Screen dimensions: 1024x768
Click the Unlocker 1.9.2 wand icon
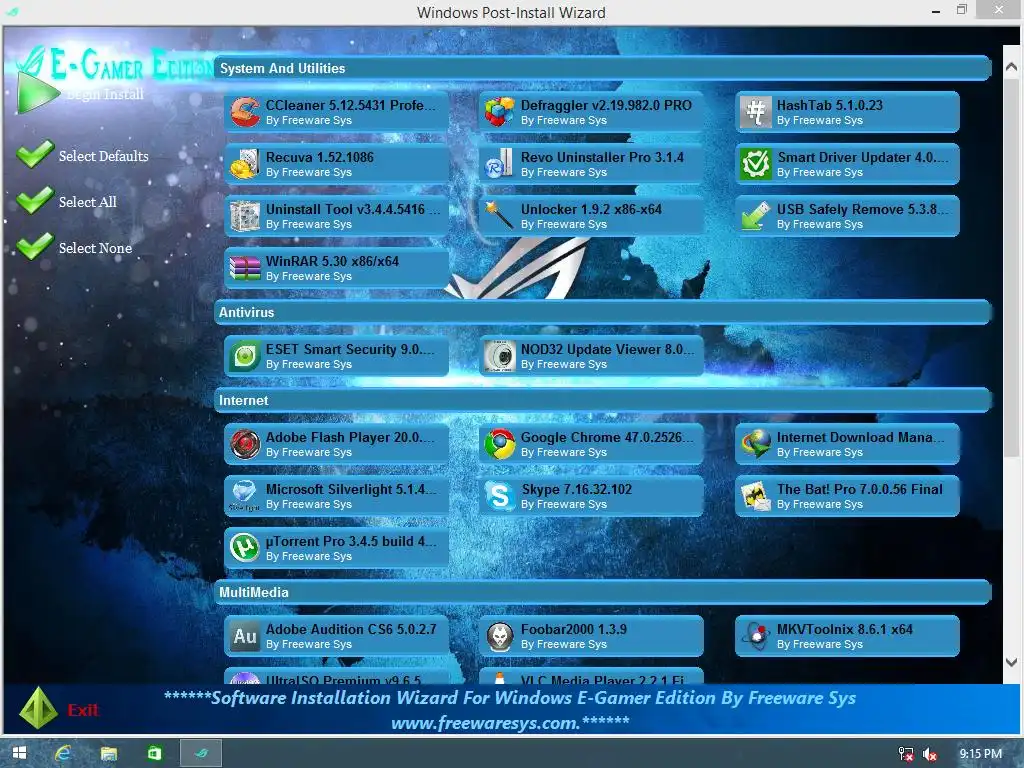[x=500, y=216]
